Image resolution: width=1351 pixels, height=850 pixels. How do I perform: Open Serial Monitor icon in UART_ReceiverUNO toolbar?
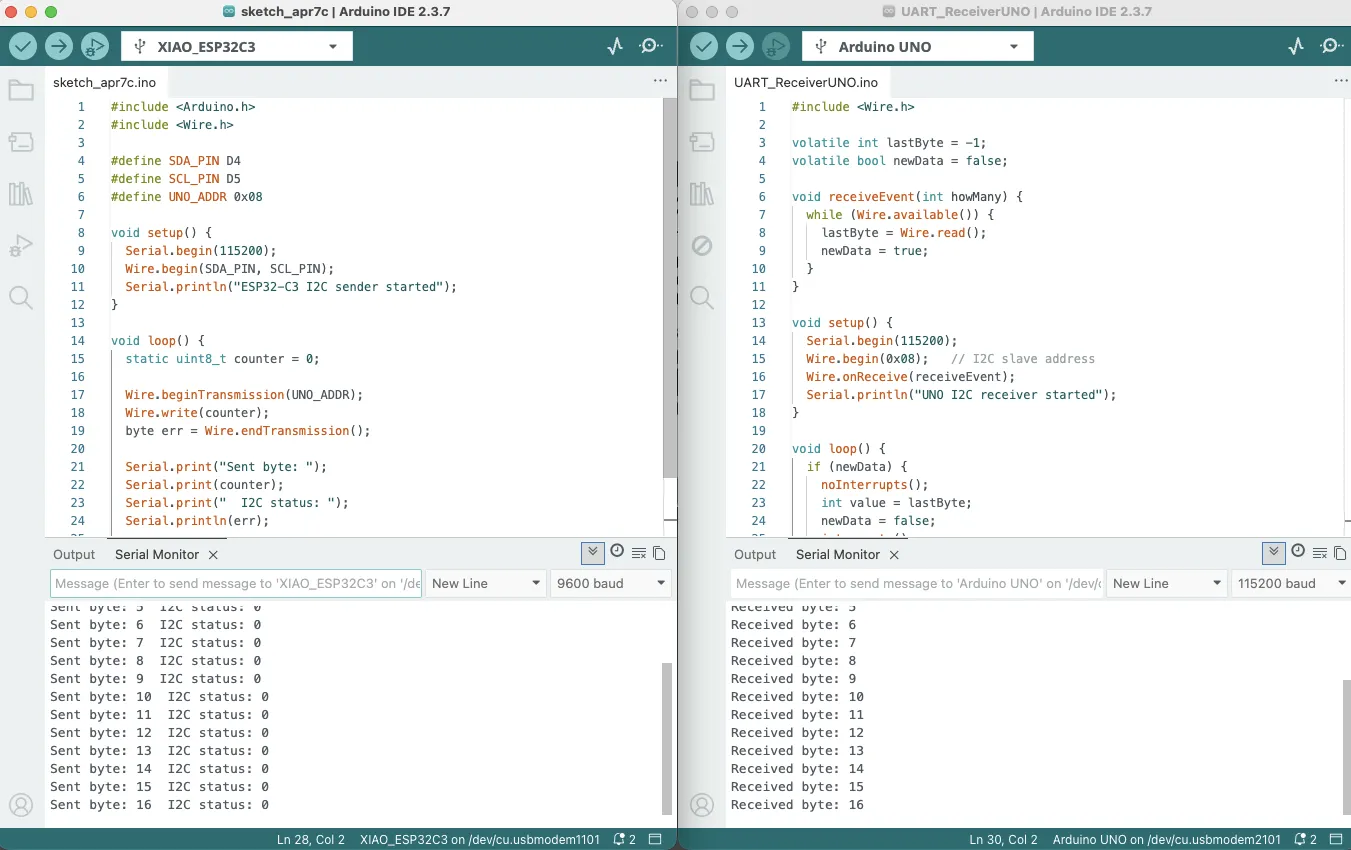tap(1332, 46)
